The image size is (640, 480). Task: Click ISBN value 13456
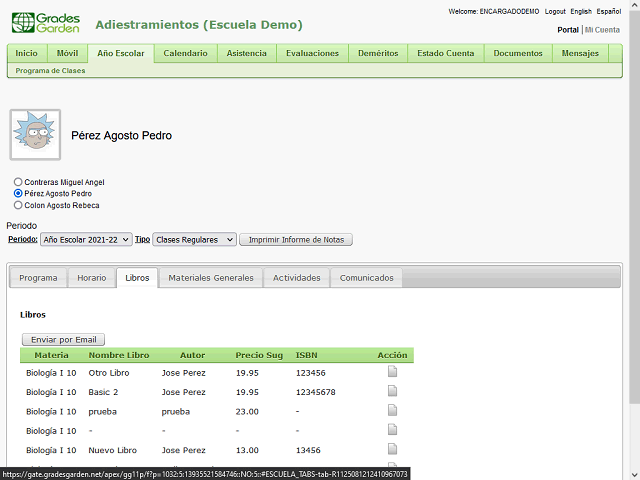pos(308,450)
